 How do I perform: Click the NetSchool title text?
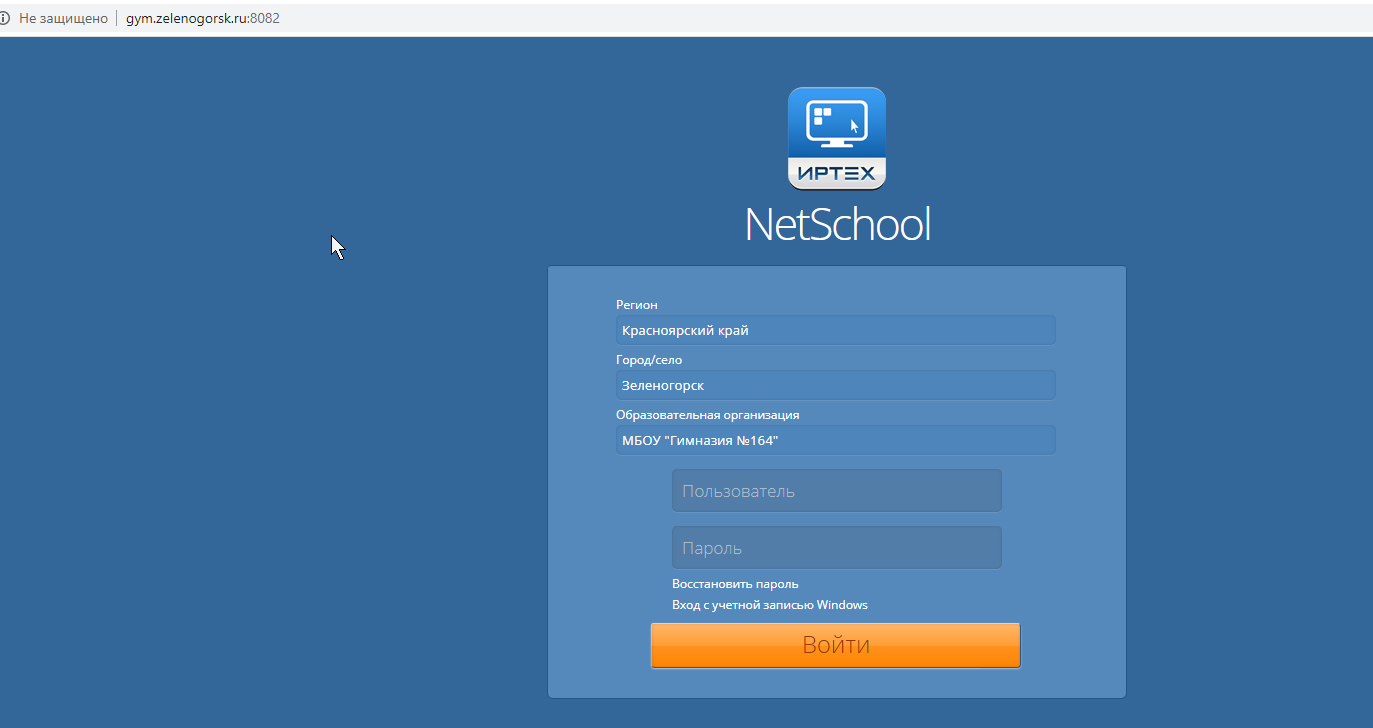(837, 224)
